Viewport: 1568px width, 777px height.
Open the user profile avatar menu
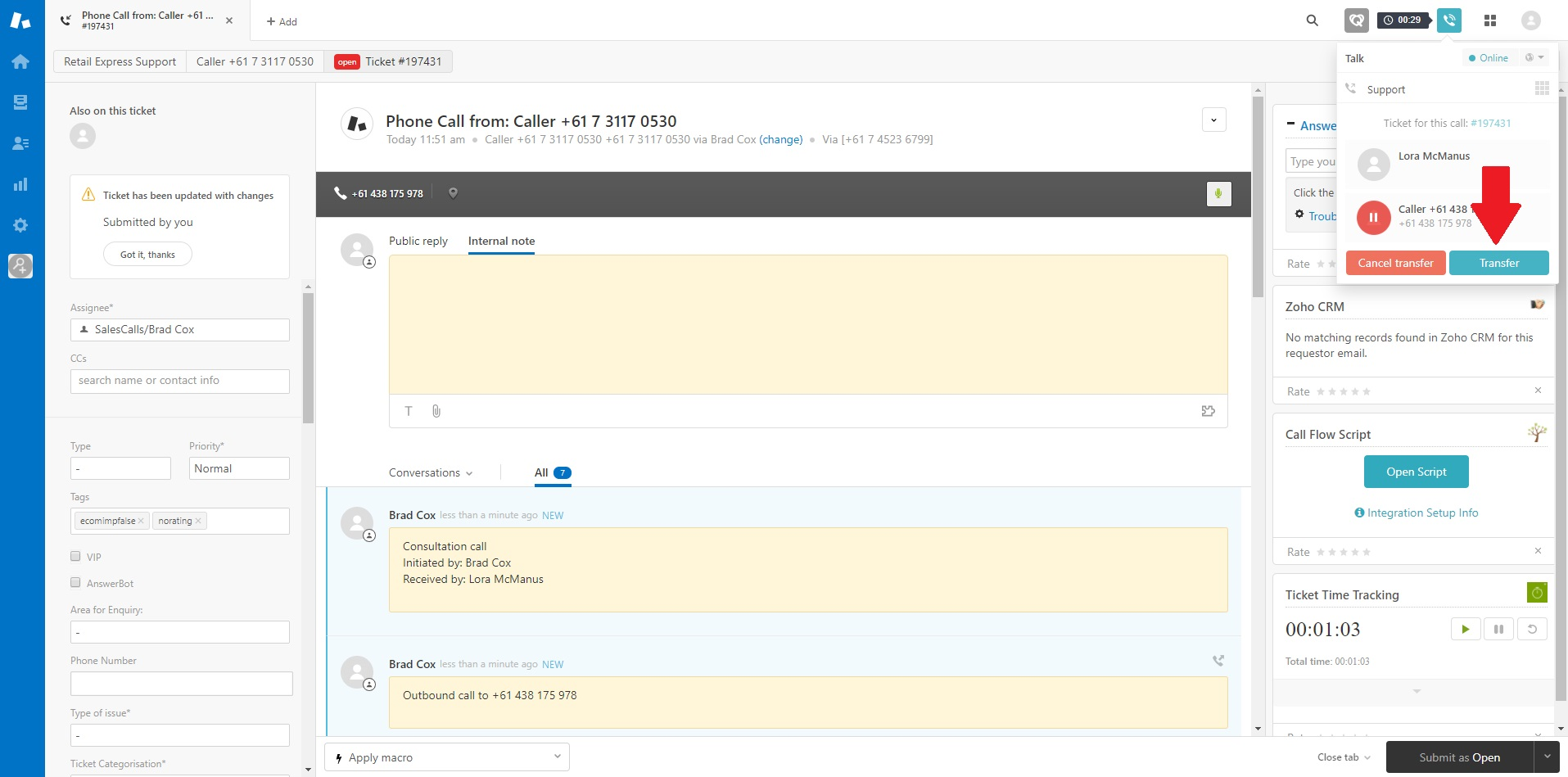click(x=1531, y=20)
